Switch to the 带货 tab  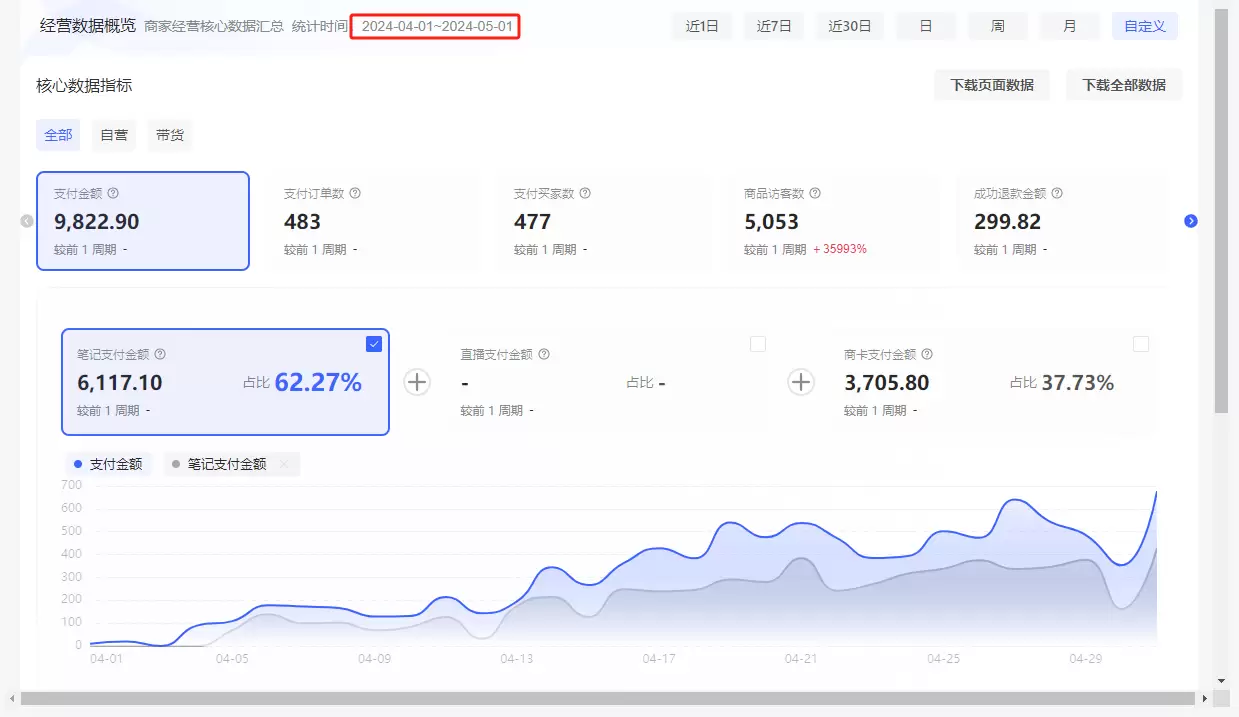click(169, 135)
